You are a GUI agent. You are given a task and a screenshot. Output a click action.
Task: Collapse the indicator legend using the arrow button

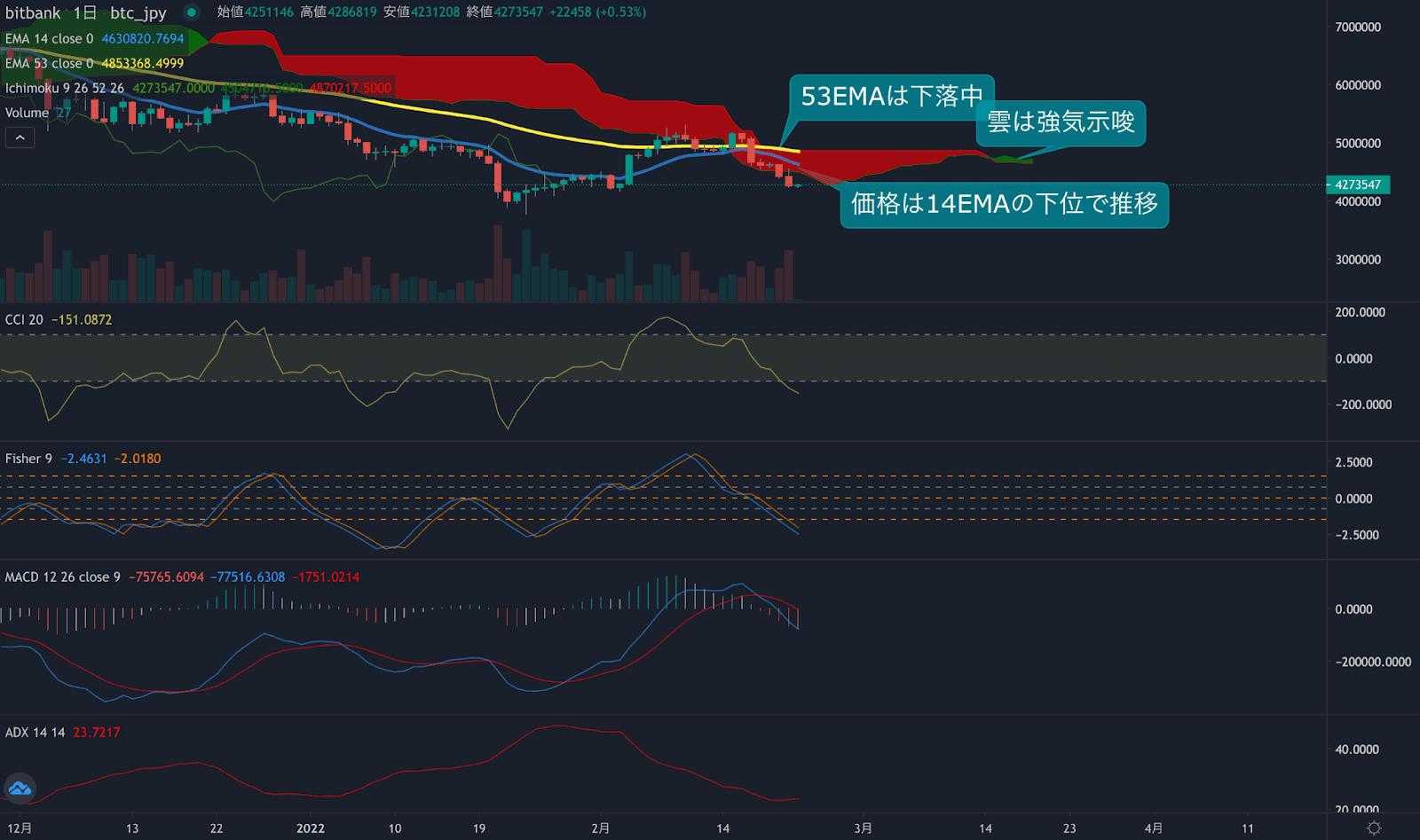[20, 137]
